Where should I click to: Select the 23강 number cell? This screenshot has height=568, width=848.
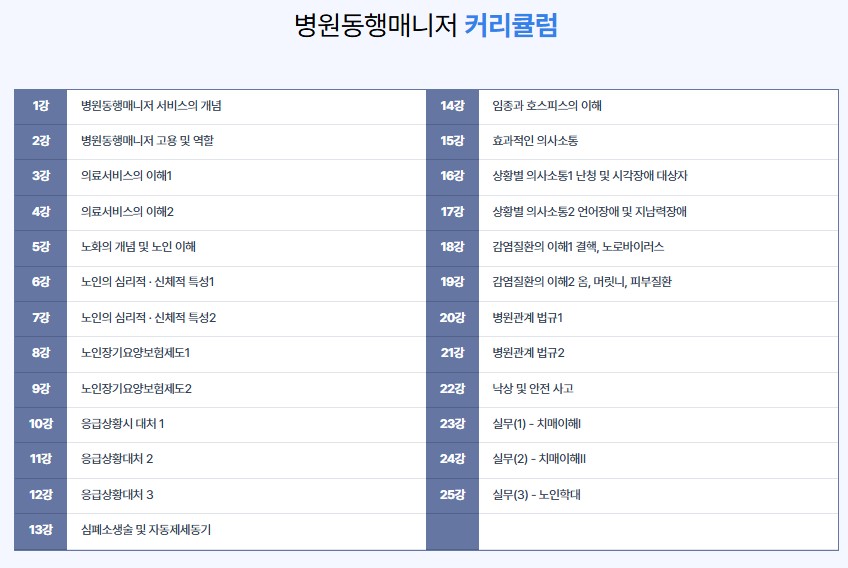pos(452,424)
